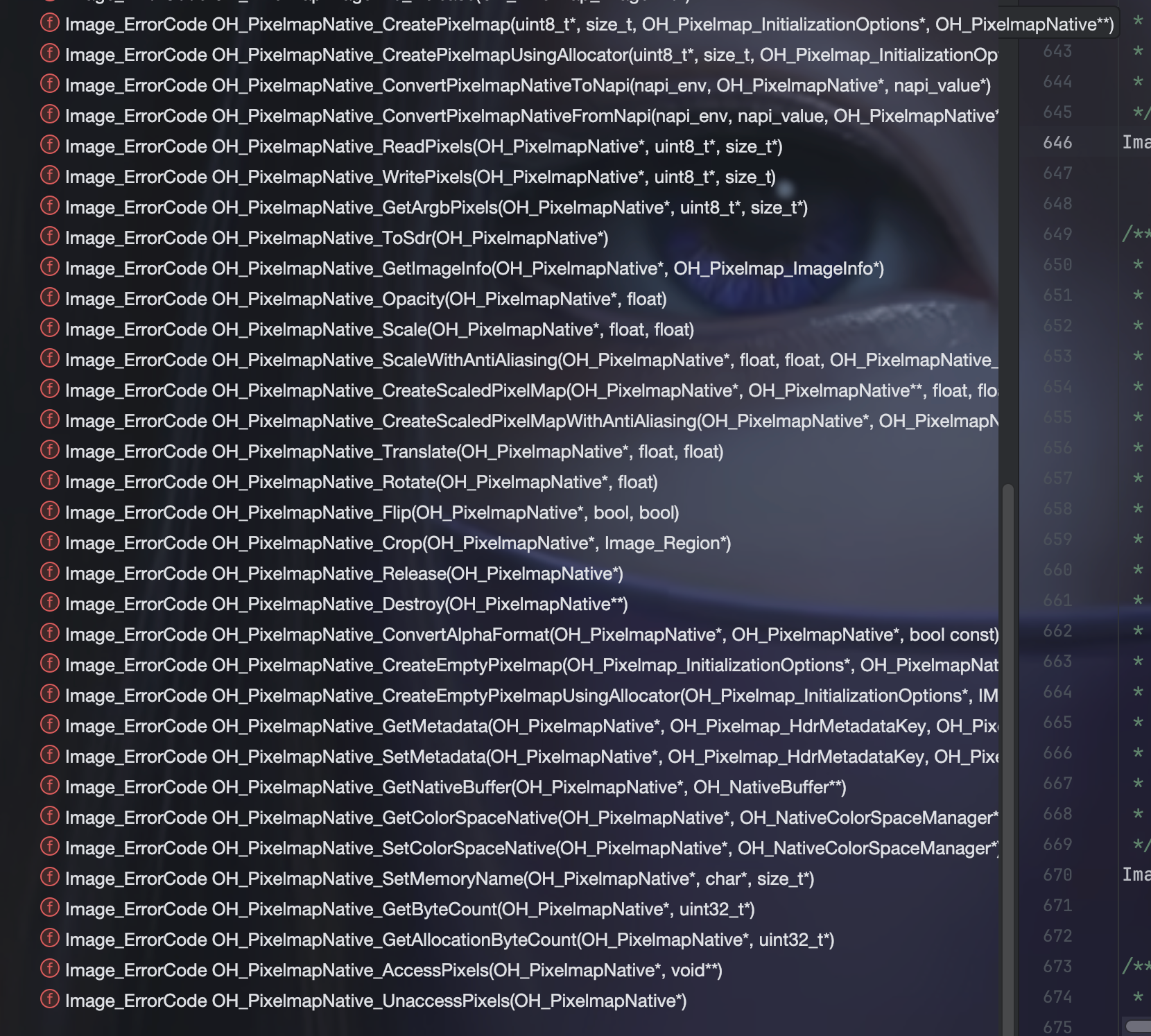This screenshot has height=1036, width=1151.
Task: Click the function icon for GetMetadata
Action: click(50, 725)
